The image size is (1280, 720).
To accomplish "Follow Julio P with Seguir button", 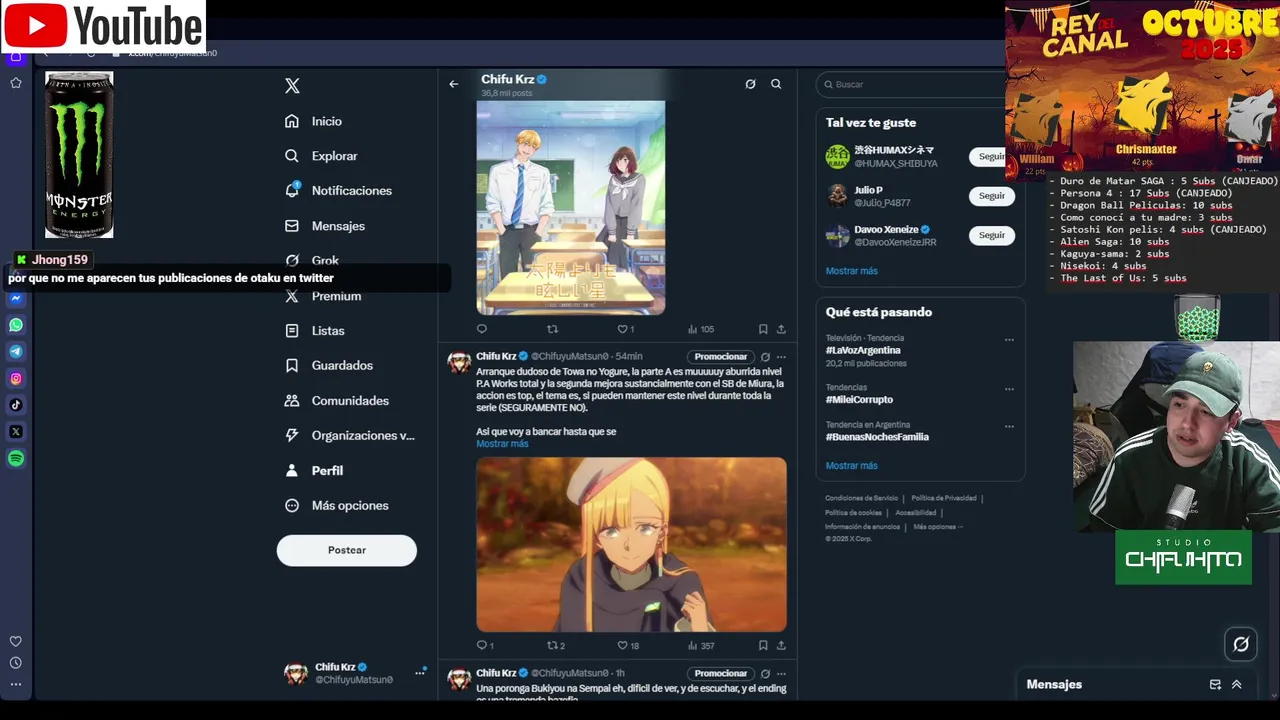I will [991, 196].
